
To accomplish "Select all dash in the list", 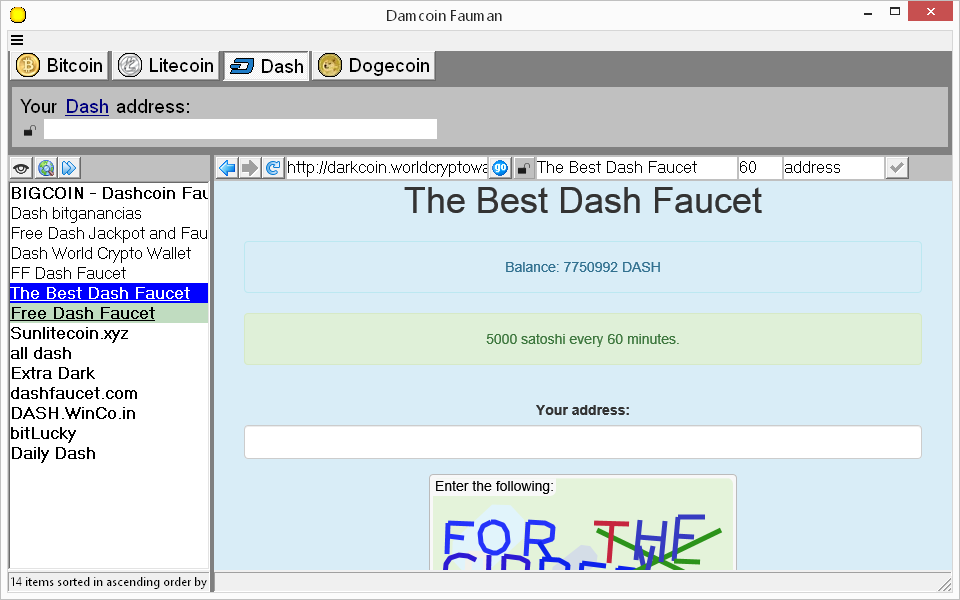I will (109, 353).
